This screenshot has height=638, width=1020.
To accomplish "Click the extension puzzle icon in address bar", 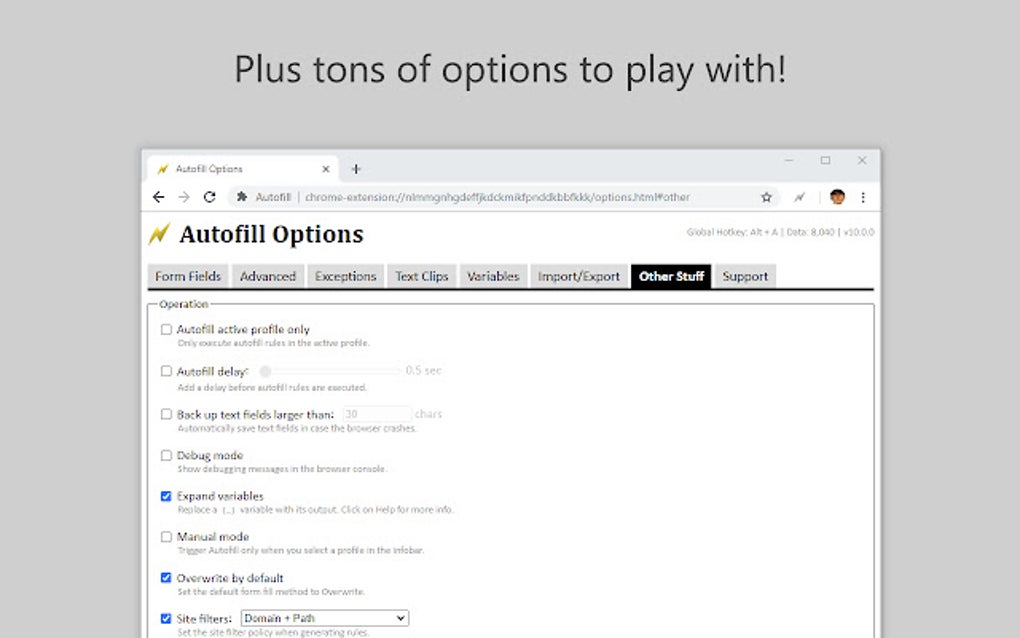I will 242,197.
